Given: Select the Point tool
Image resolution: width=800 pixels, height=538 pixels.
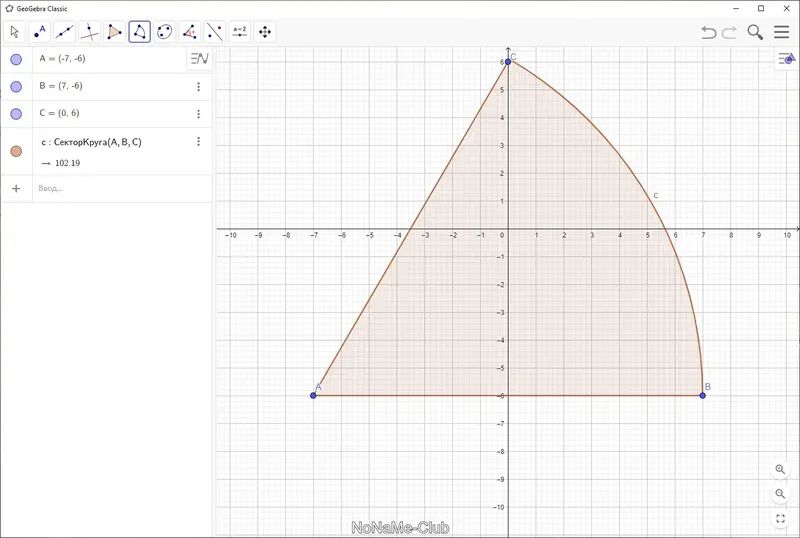Looking at the screenshot, I should [39, 32].
